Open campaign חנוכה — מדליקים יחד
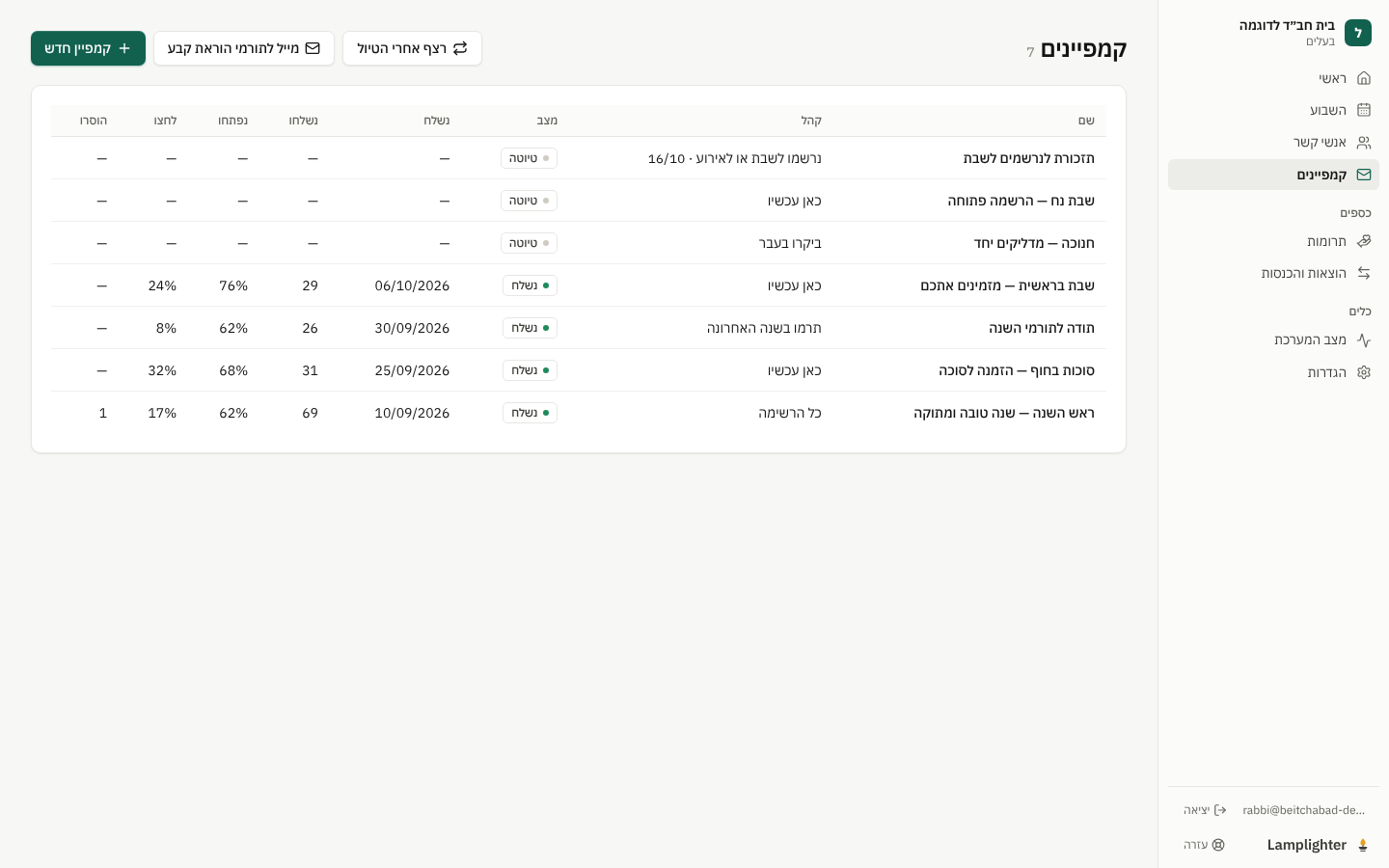Viewport: 1389px width, 868px height. click(1034, 243)
